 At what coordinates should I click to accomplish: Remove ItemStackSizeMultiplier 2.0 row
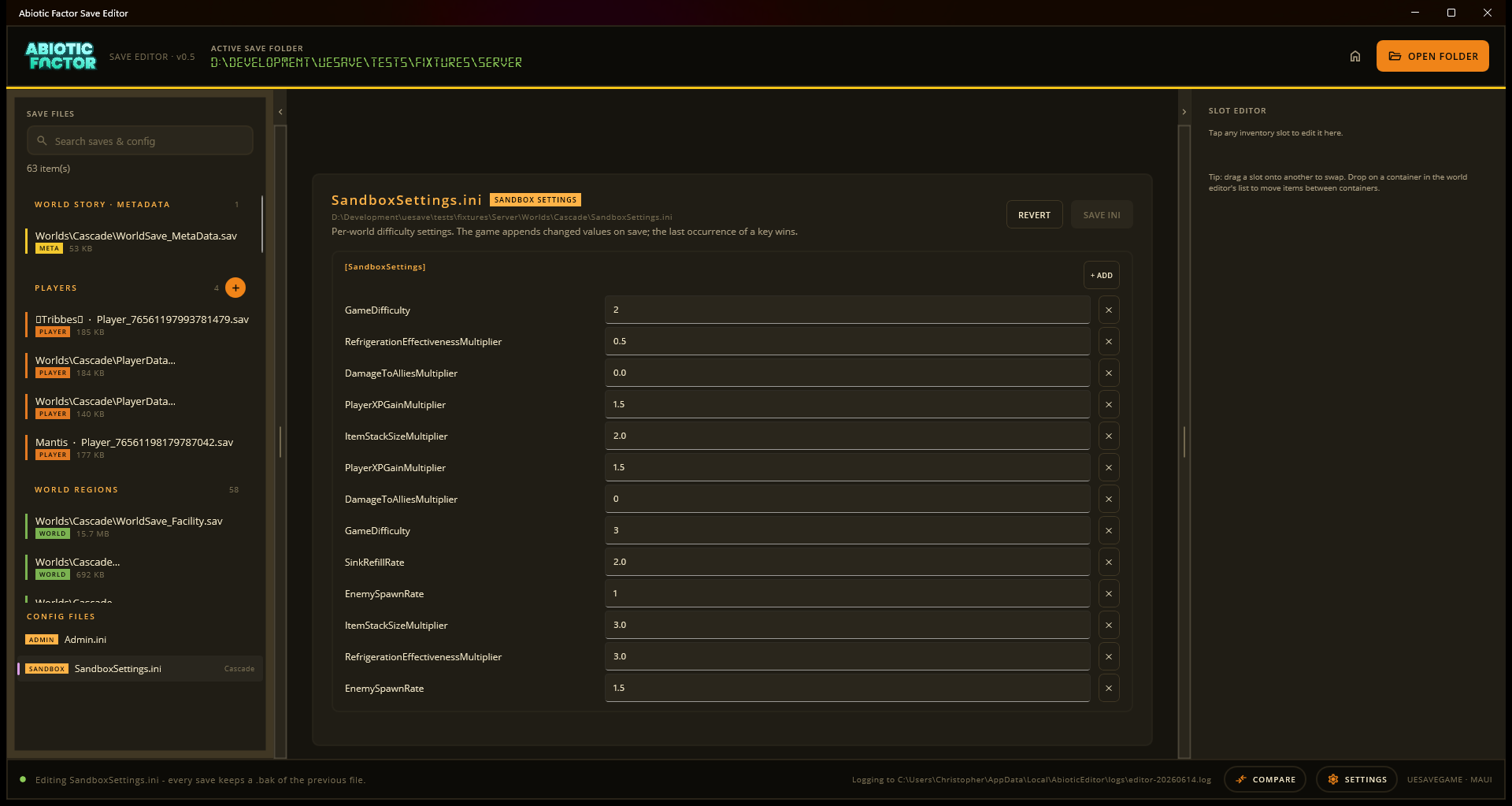pyautogui.click(x=1109, y=436)
